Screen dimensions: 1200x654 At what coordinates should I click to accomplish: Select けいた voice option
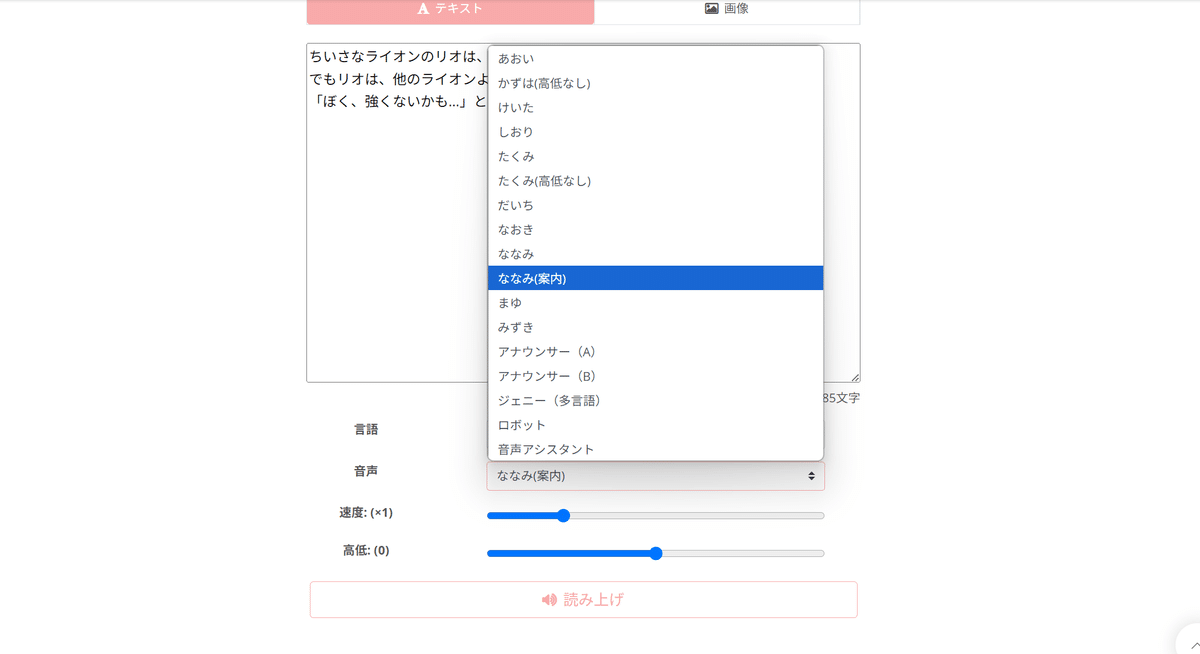click(655, 107)
